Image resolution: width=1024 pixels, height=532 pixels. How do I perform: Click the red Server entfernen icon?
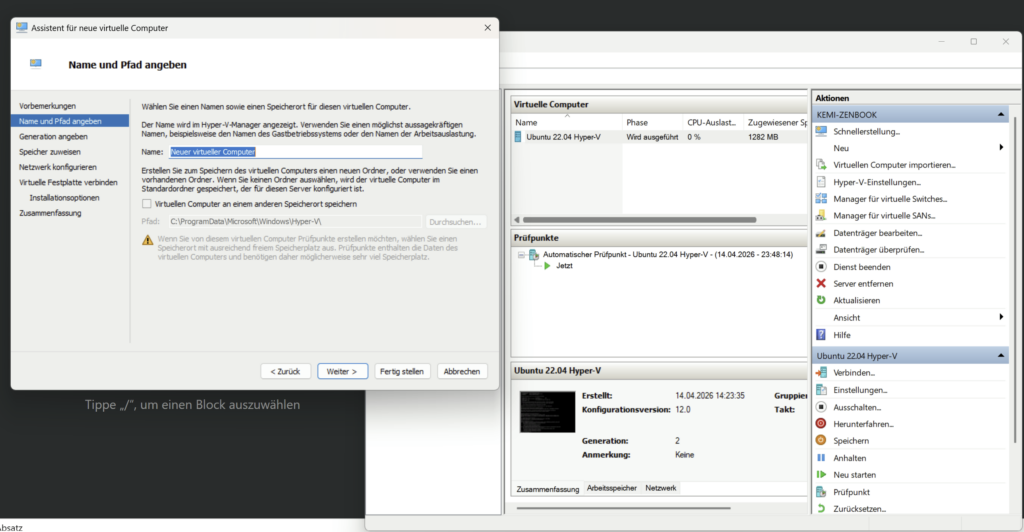[821, 284]
